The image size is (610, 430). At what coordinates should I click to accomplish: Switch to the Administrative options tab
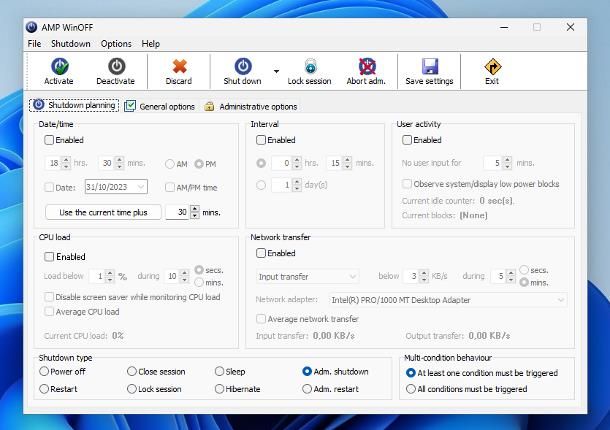point(251,106)
